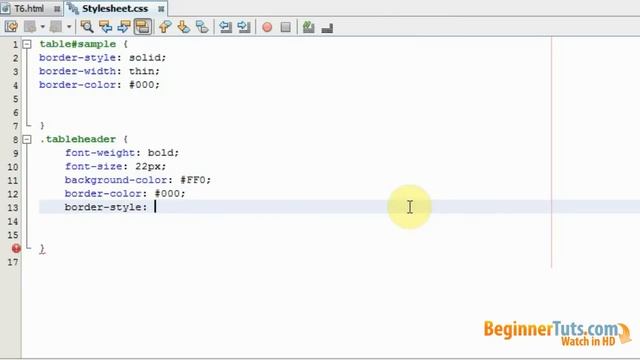Click line number 17 in gutter
Image resolution: width=640 pixels, height=360 pixels.
click(x=13, y=262)
